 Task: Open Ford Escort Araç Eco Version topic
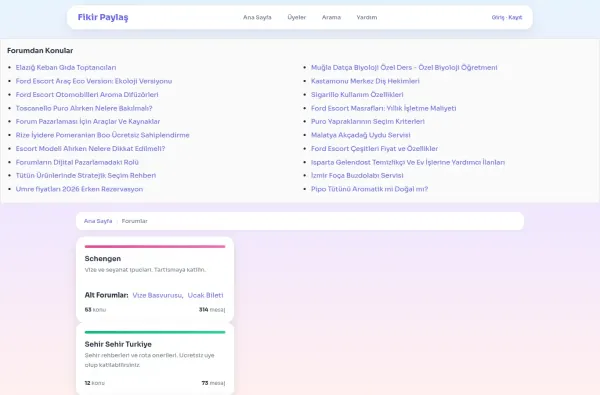point(94,81)
